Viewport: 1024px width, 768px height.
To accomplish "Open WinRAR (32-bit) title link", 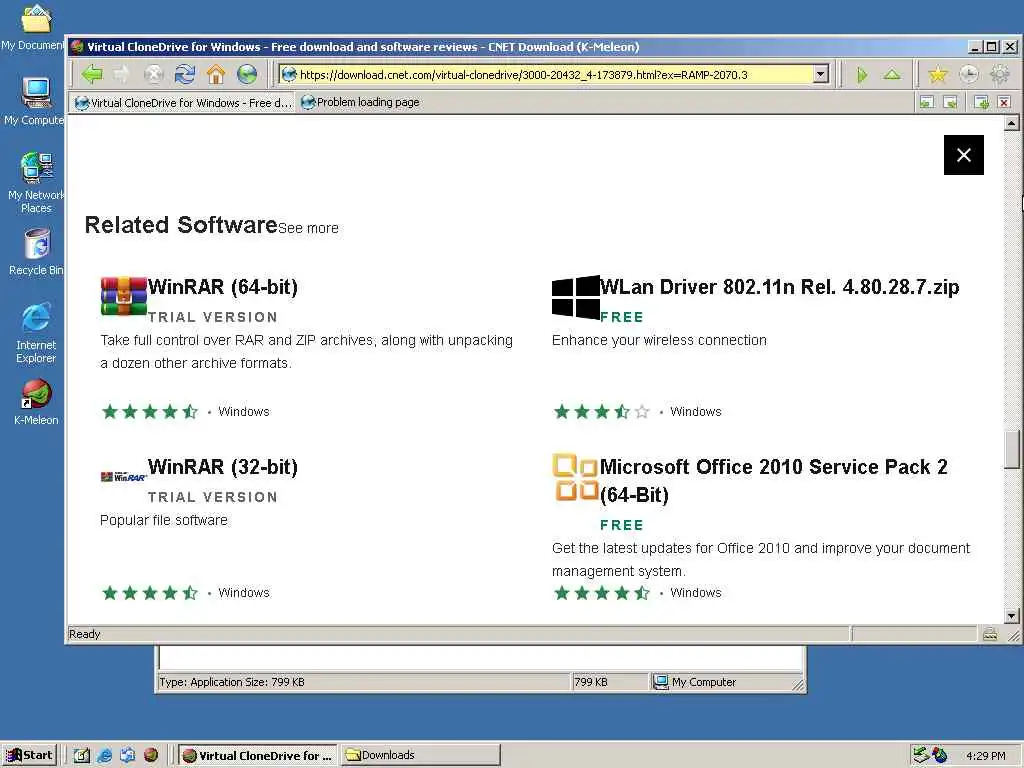I will 223,467.
